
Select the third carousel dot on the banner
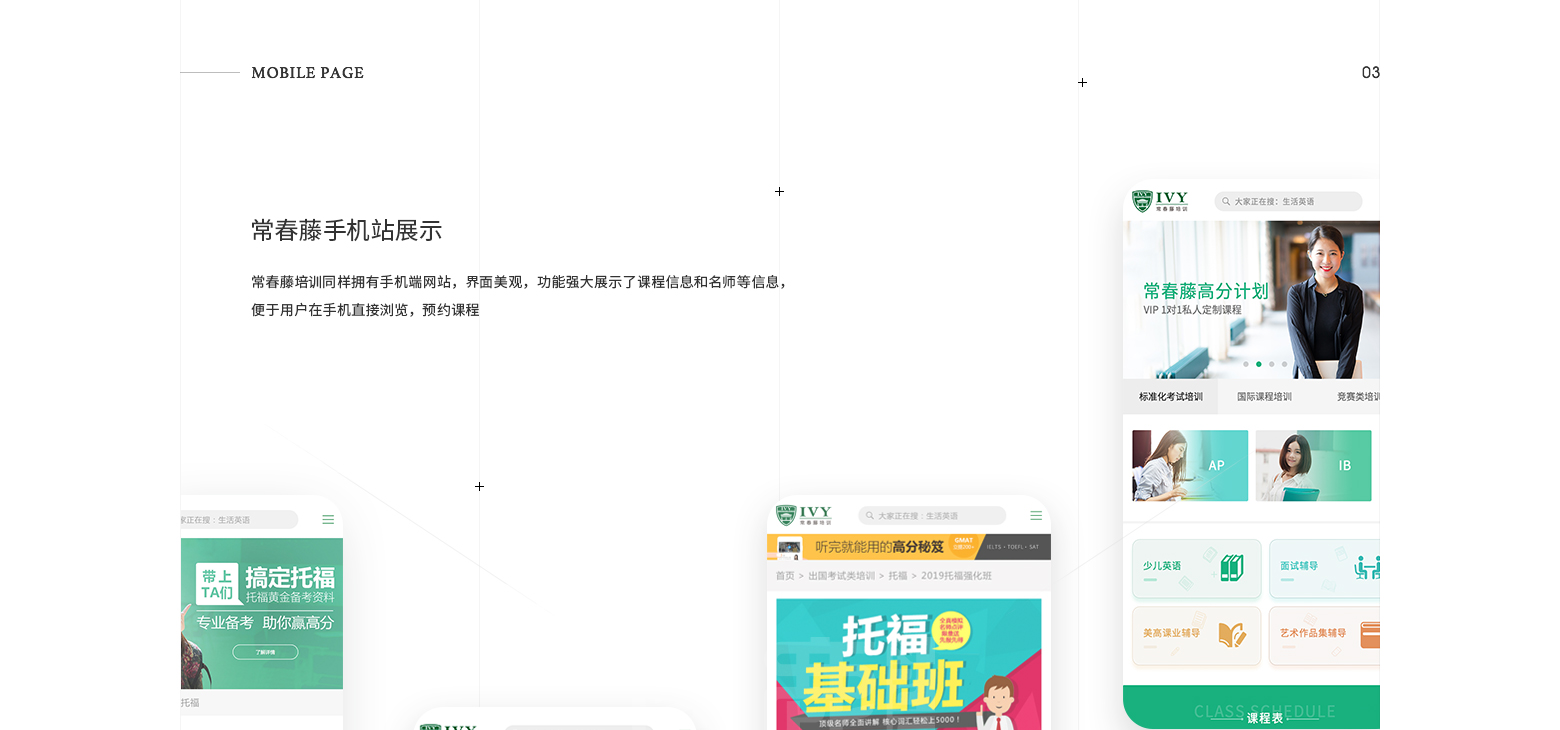(x=1271, y=364)
